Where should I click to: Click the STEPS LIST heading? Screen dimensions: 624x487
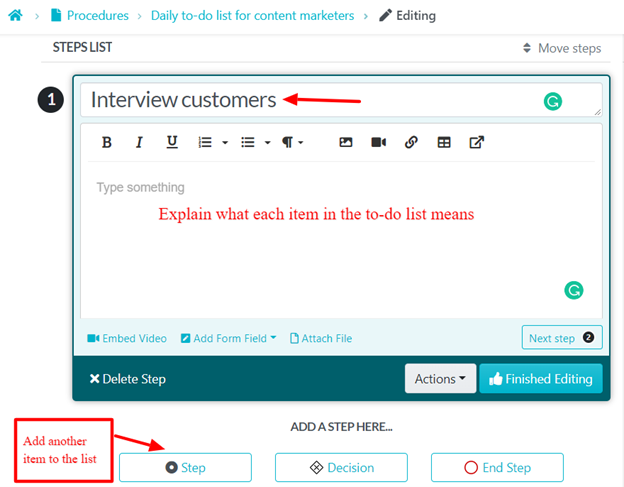pyautogui.click(x=82, y=47)
